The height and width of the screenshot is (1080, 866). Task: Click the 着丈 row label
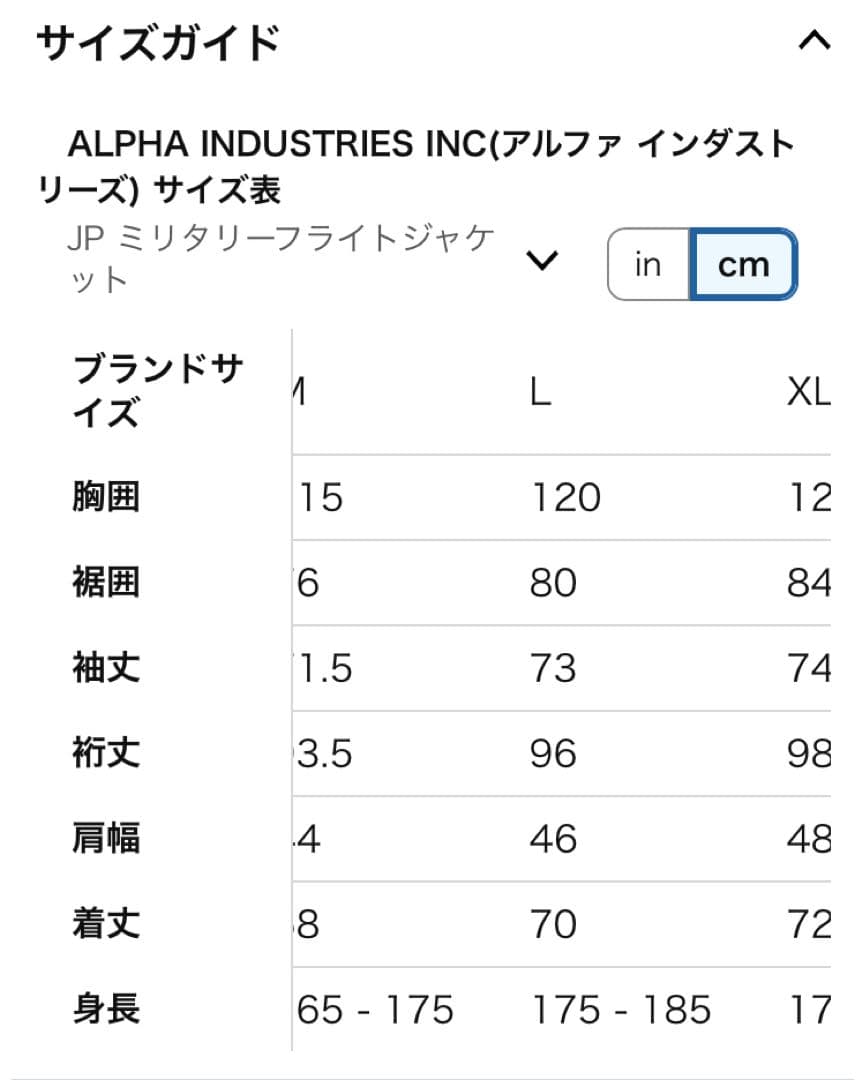click(x=104, y=925)
